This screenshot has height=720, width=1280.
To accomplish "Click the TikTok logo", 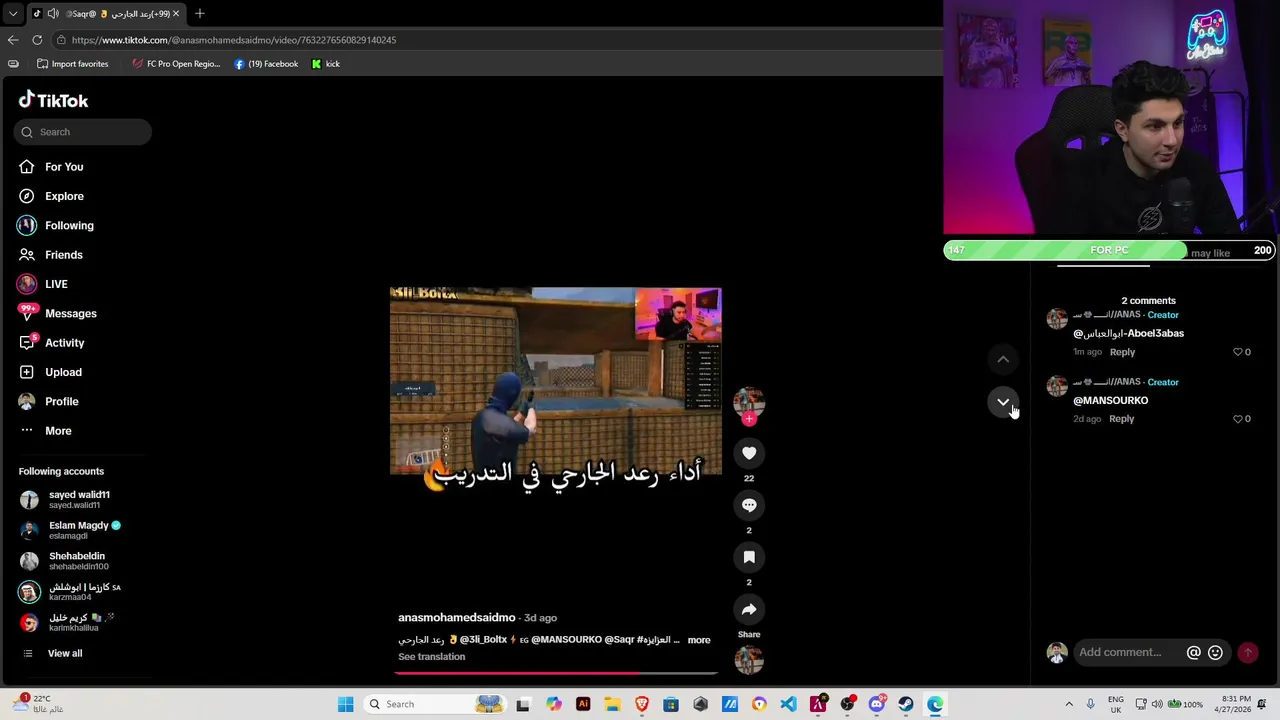I will click(53, 100).
